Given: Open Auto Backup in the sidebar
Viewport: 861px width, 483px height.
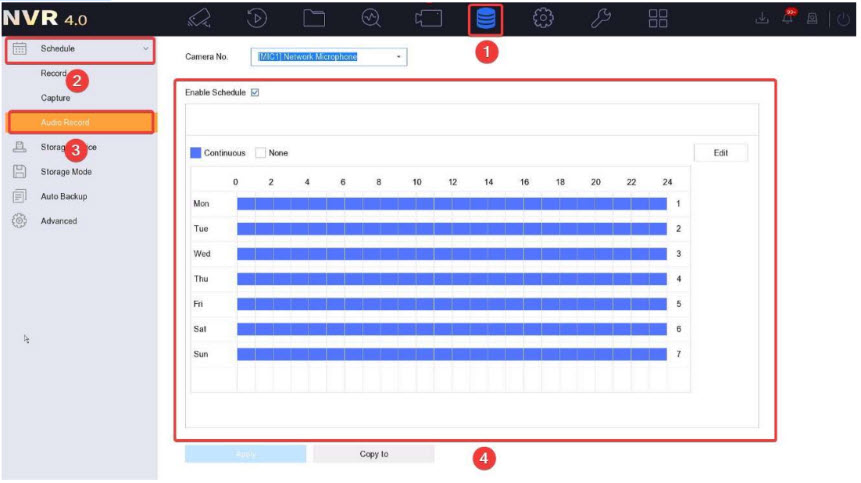Looking at the screenshot, I should click(x=64, y=196).
